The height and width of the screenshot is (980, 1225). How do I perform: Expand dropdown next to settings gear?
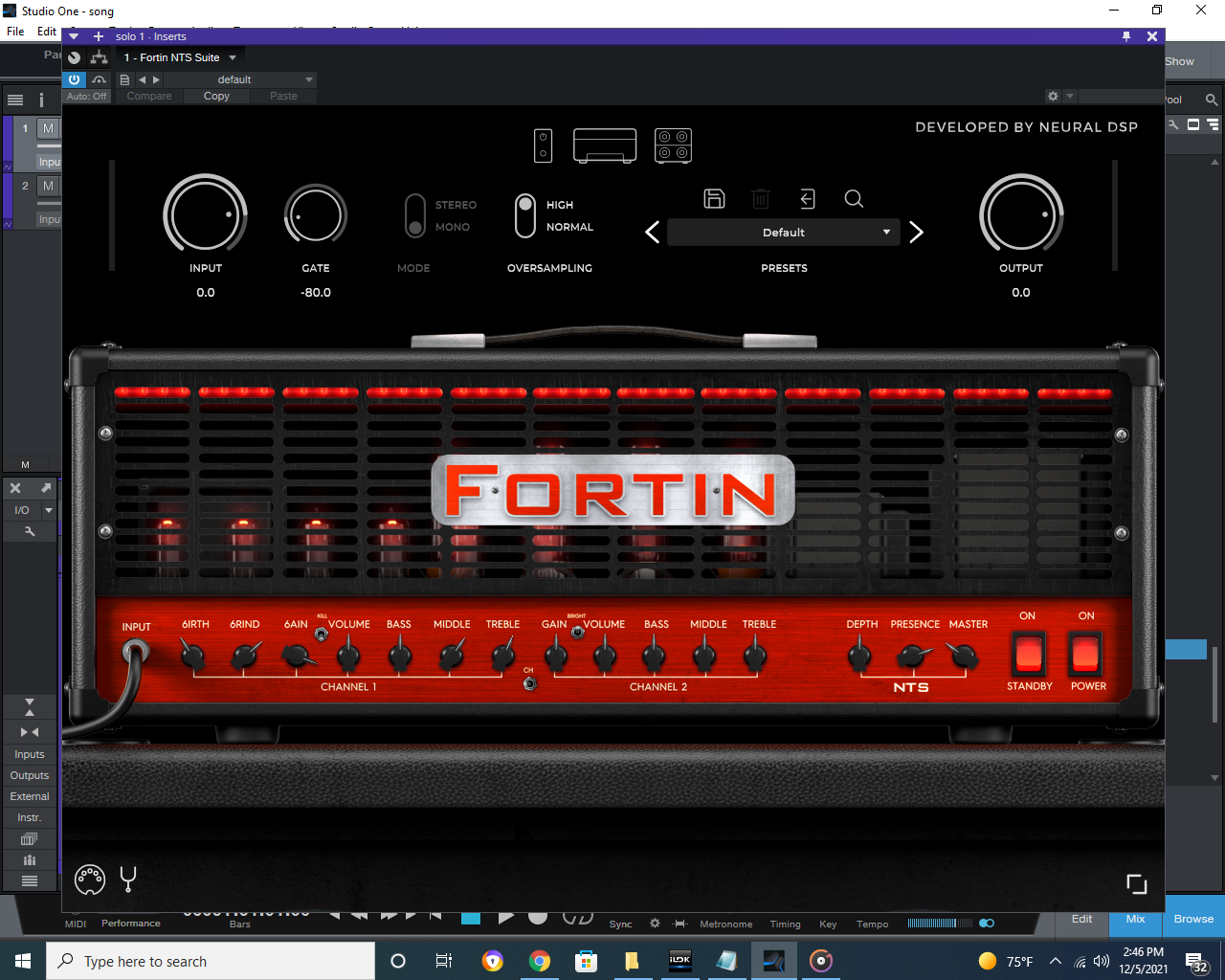[x=1070, y=96]
